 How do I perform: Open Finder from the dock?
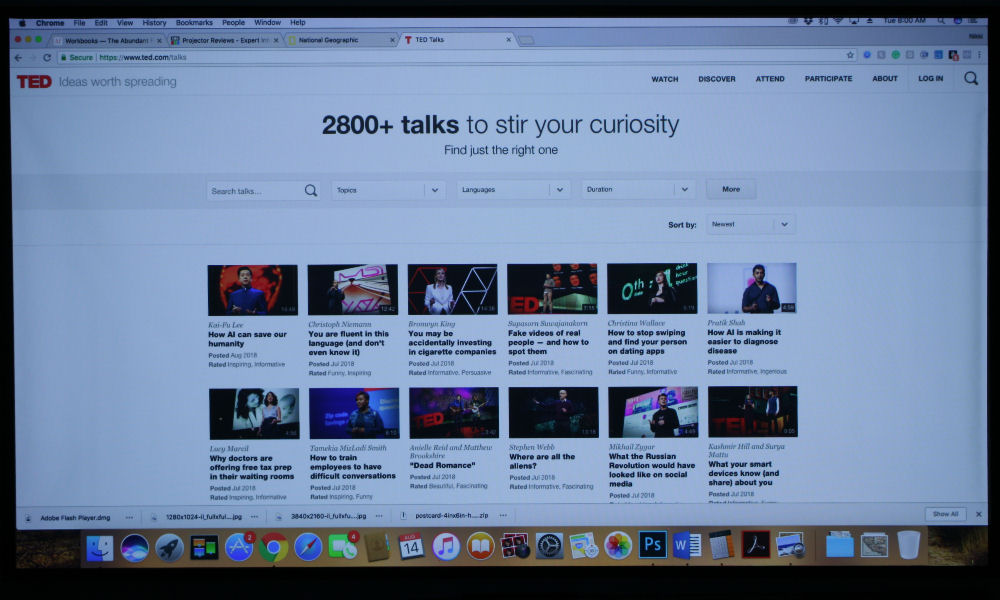(x=100, y=548)
